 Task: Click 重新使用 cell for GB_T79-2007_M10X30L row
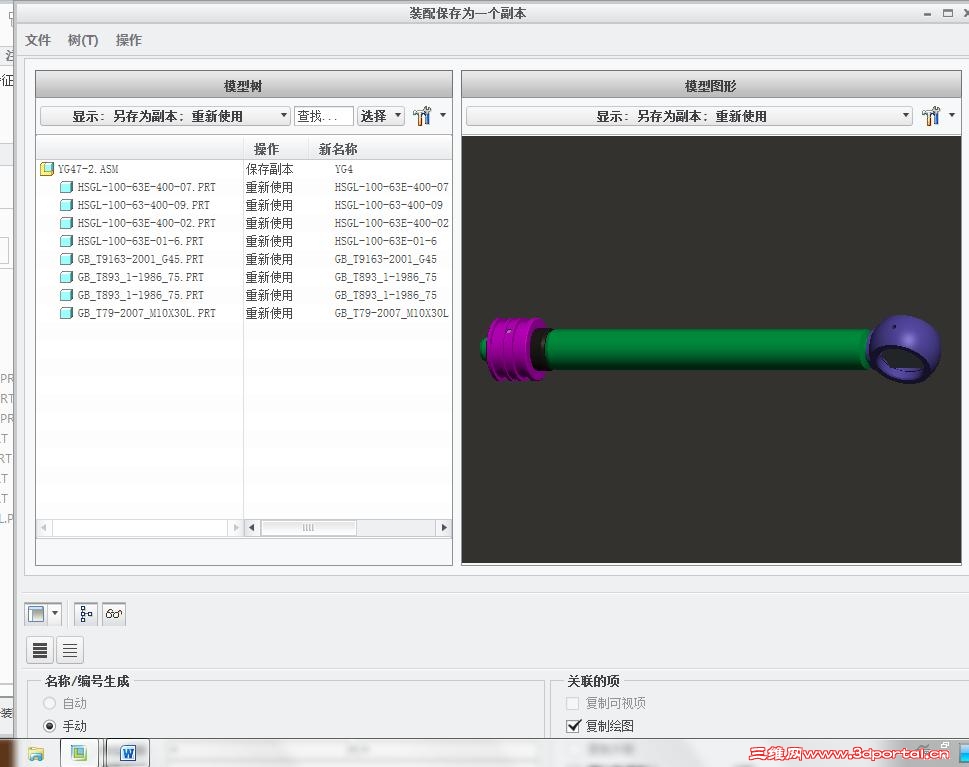269,313
